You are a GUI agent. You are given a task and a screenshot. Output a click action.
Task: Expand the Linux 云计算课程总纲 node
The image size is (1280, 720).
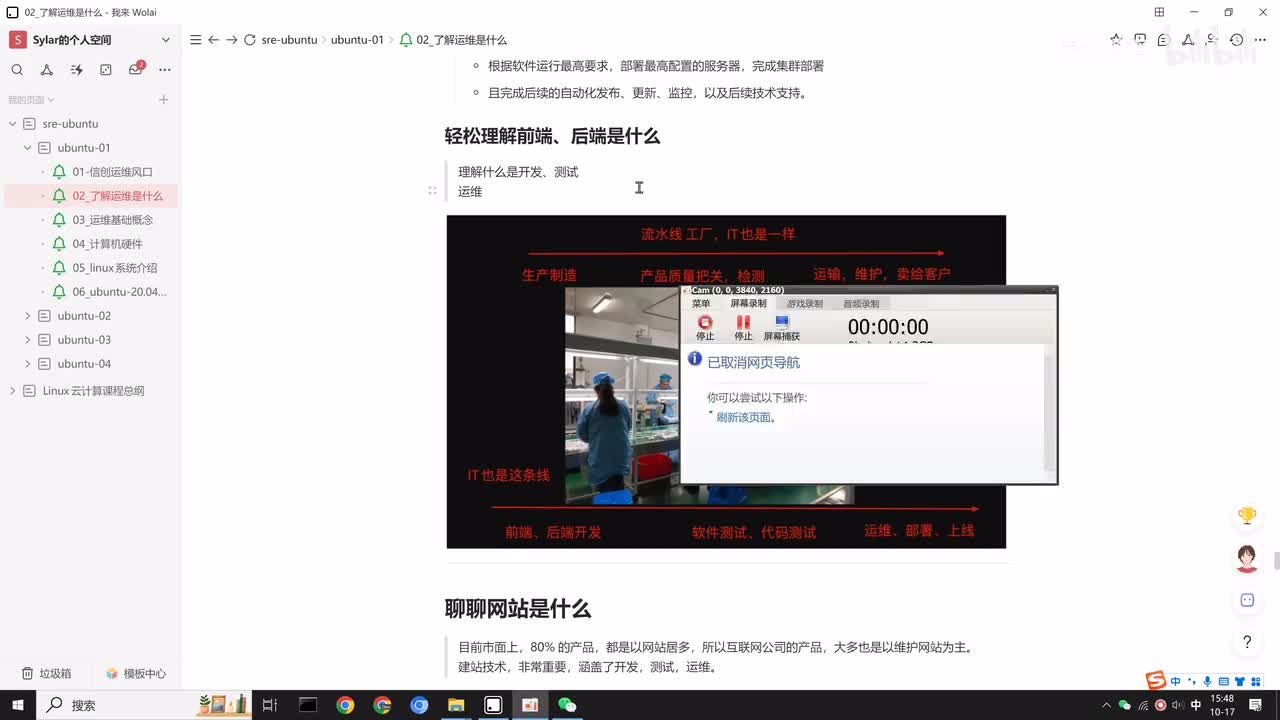point(13,391)
